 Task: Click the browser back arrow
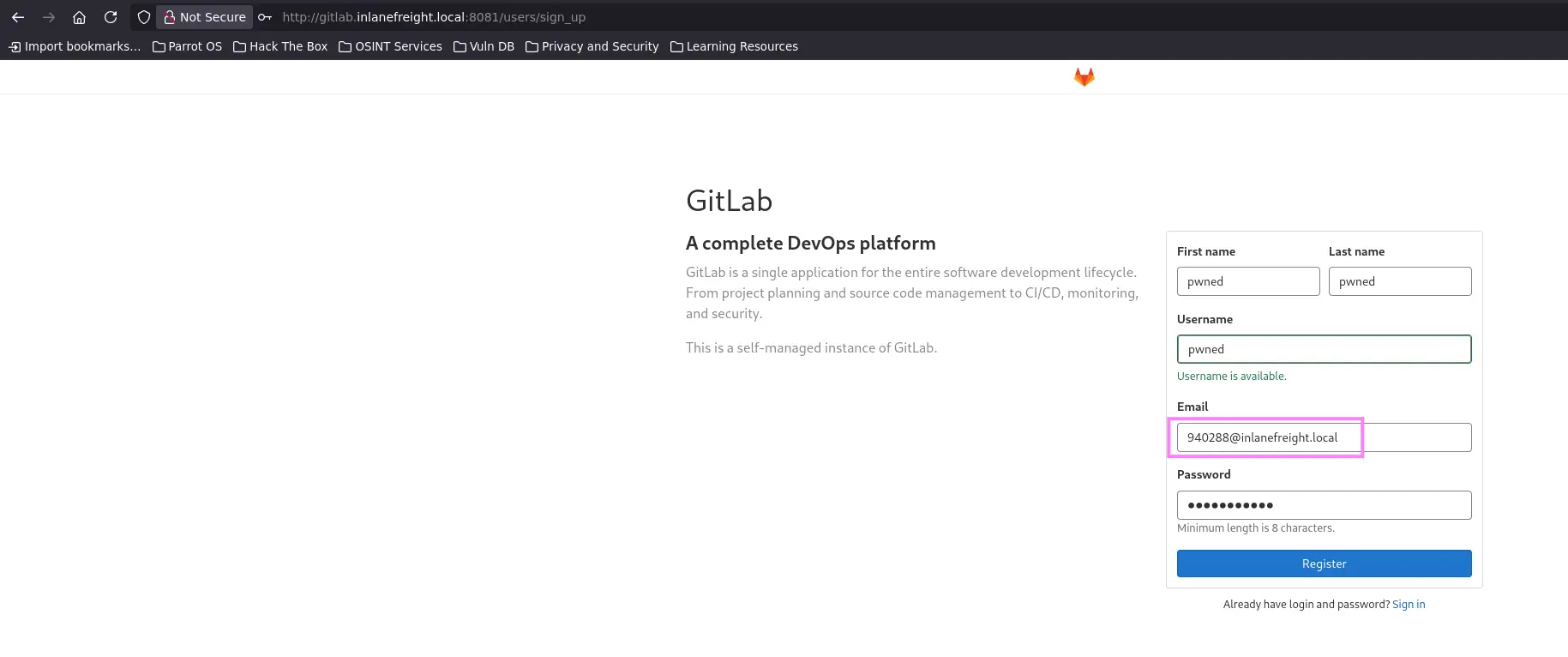tap(18, 17)
